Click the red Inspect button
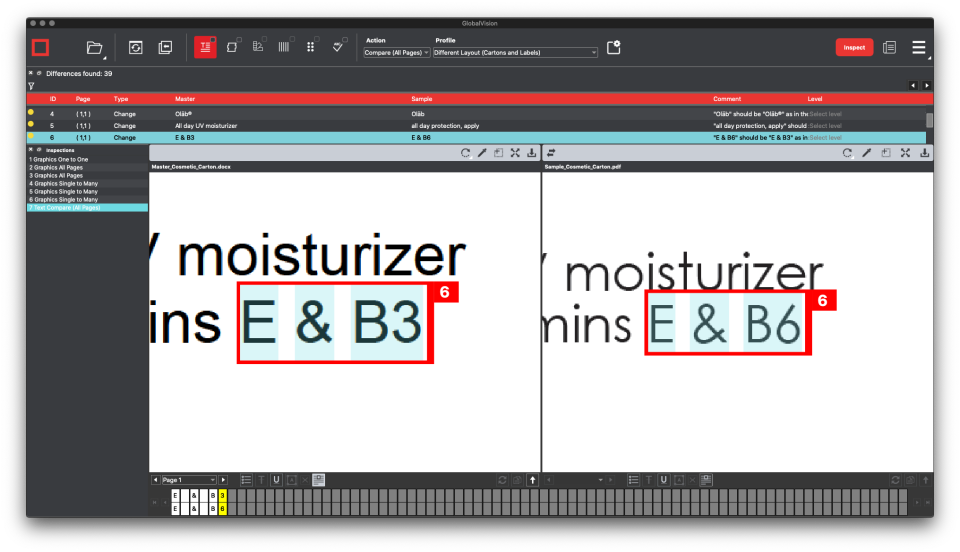Viewport: 960px width, 552px height. (x=854, y=47)
